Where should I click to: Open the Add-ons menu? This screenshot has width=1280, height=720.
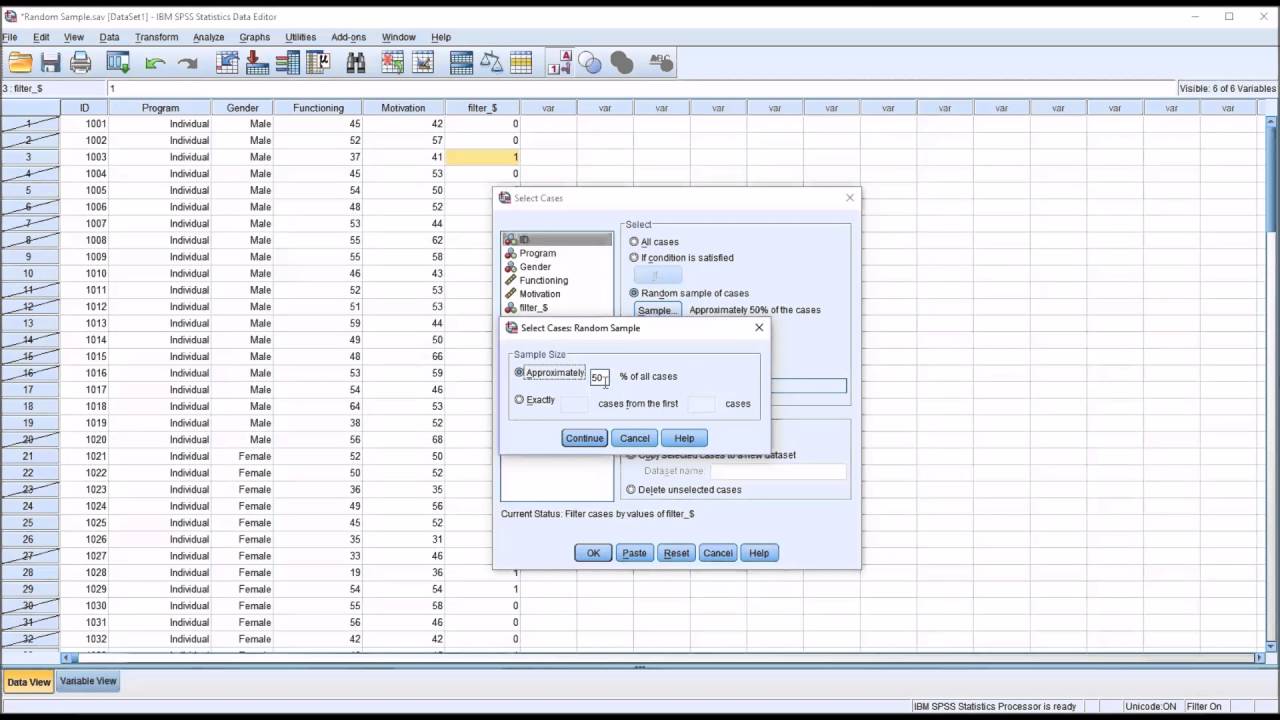click(x=349, y=37)
